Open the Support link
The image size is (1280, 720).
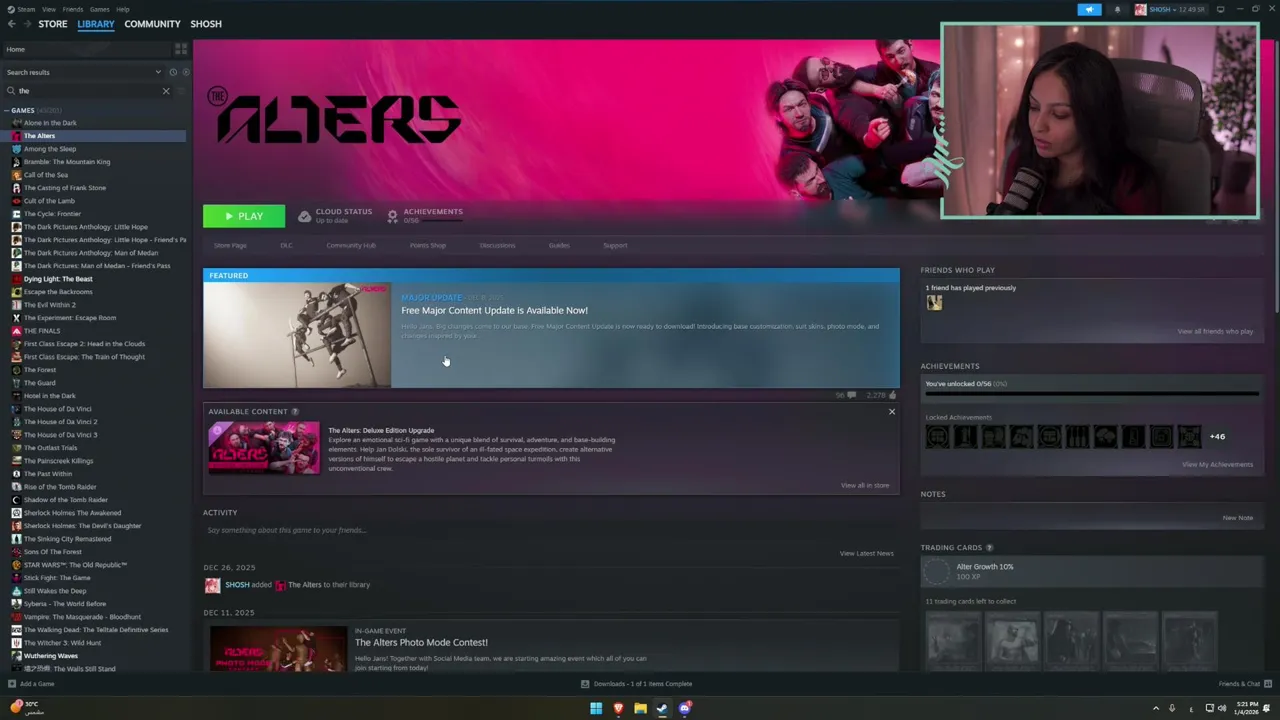pyautogui.click(x=615, y=246)
